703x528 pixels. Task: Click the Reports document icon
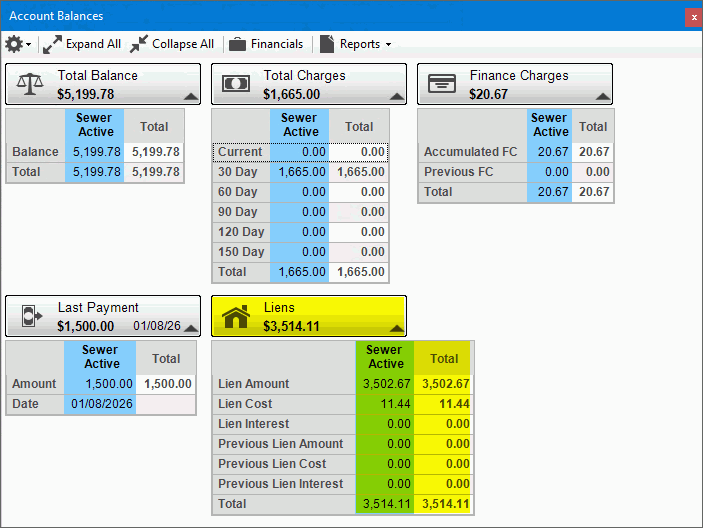pyautogui.click(x=327, y=44)
